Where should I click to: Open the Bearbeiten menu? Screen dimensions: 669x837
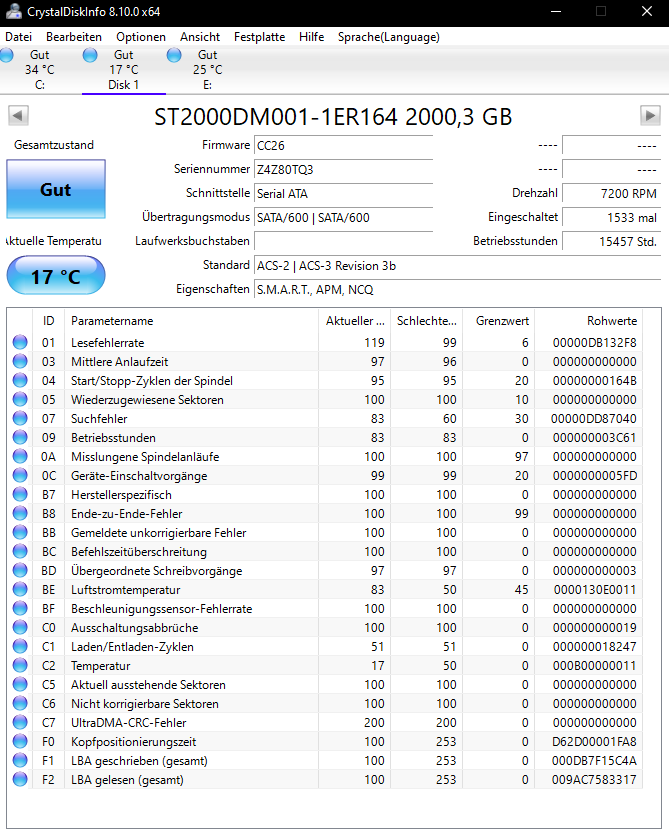pos(74,37)
